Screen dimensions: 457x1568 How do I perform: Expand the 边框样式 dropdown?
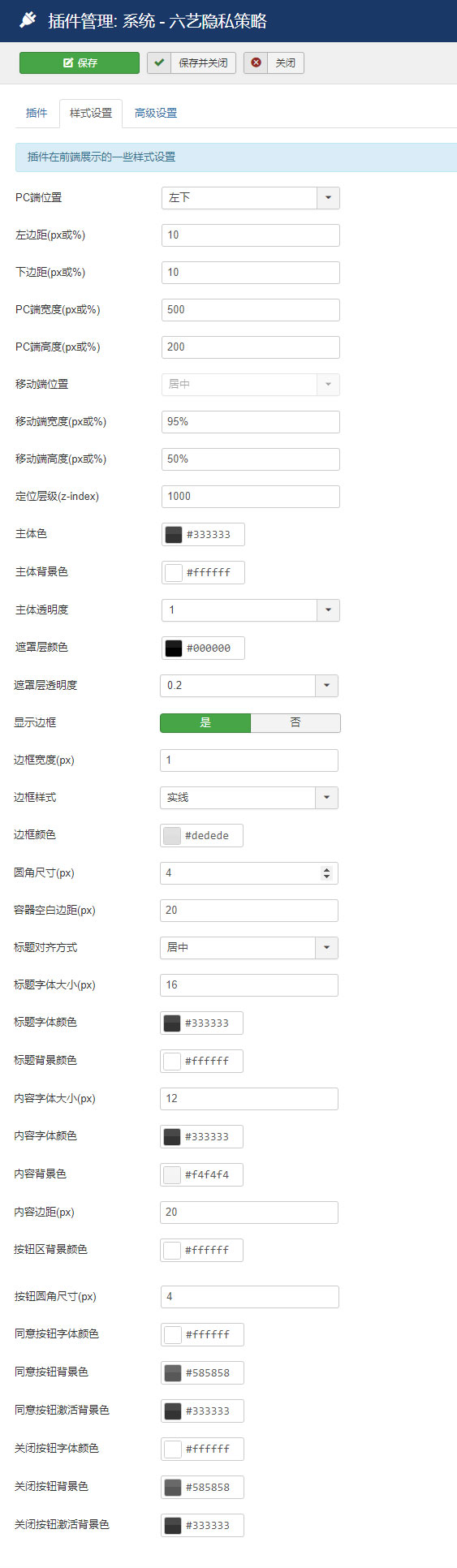click(326, 797)
